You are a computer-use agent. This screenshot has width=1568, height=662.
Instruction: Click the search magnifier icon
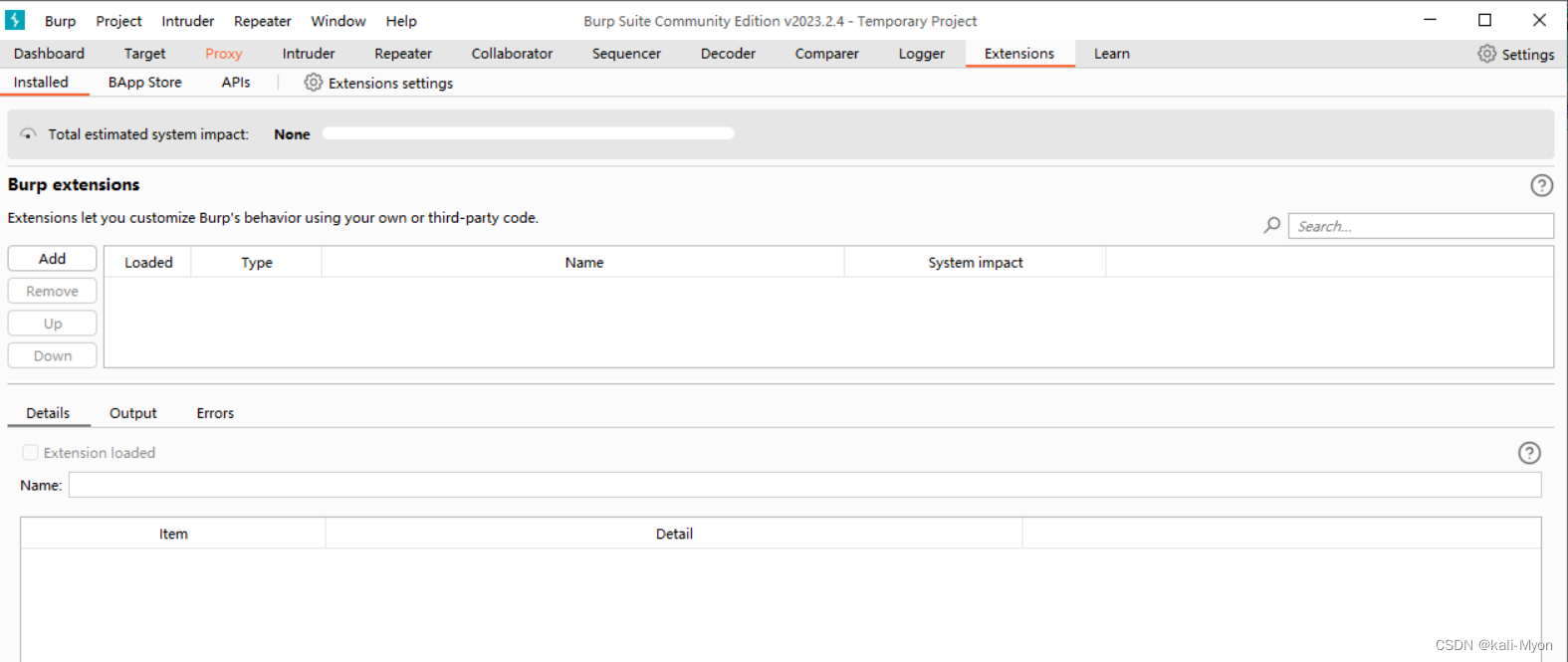click(x=1272, y=226)
